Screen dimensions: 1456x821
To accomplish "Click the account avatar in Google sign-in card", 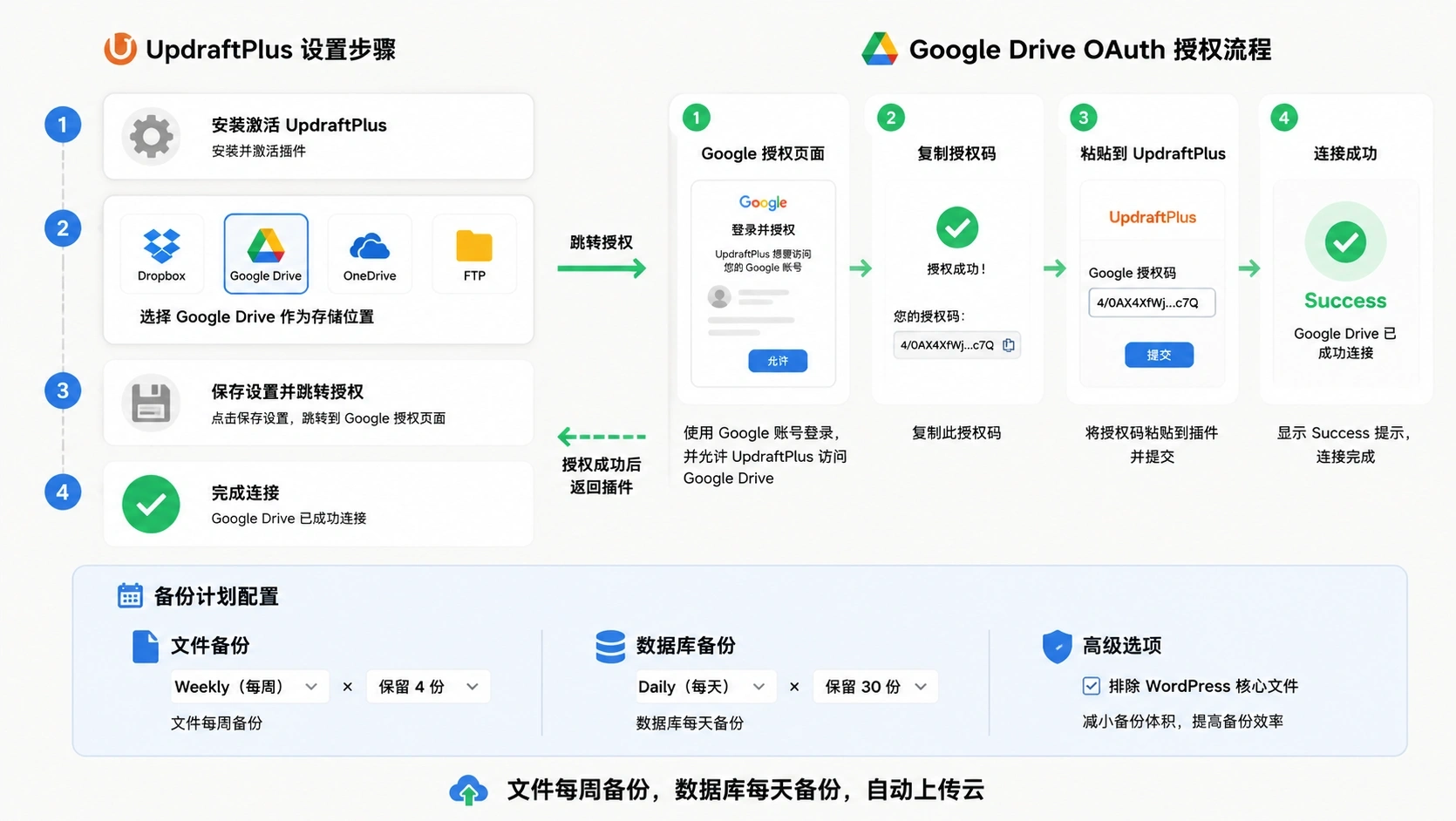I will click(719, 297).
